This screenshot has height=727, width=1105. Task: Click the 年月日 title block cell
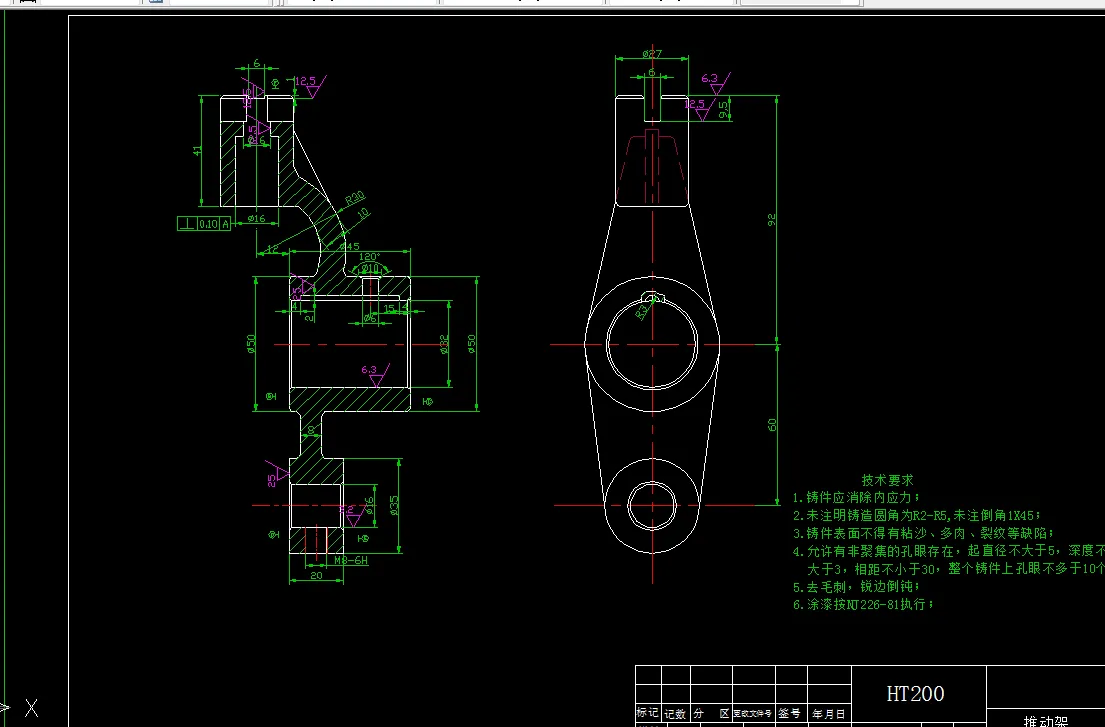tap(828, 714)
